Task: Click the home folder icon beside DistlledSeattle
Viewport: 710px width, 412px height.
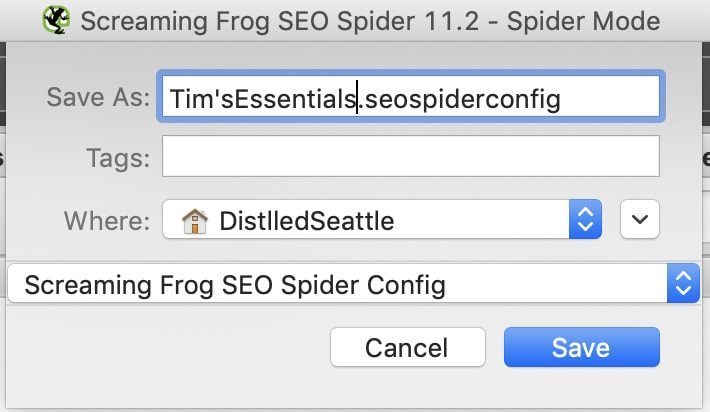Action: coord(195,221)
